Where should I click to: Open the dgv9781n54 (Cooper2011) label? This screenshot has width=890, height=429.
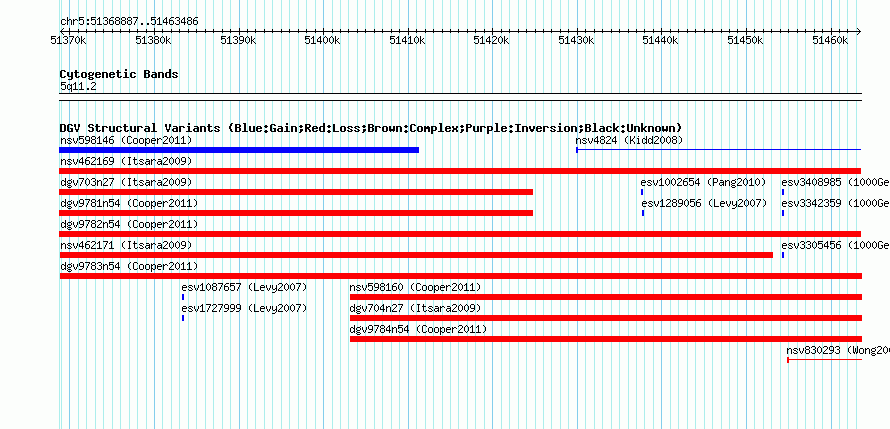click(129, 203)
